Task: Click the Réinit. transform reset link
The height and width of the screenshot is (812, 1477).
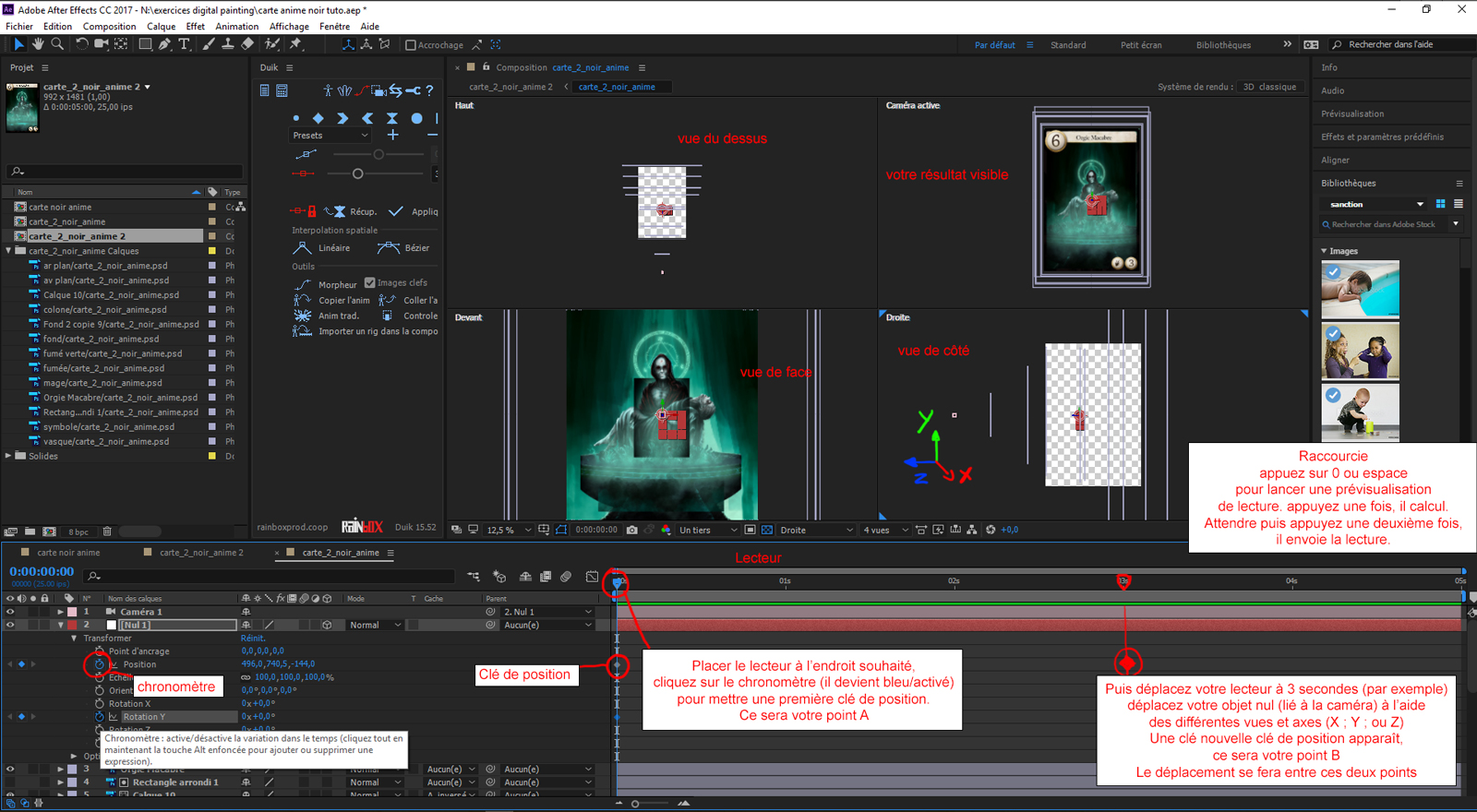Action: [x=253, y=639]
